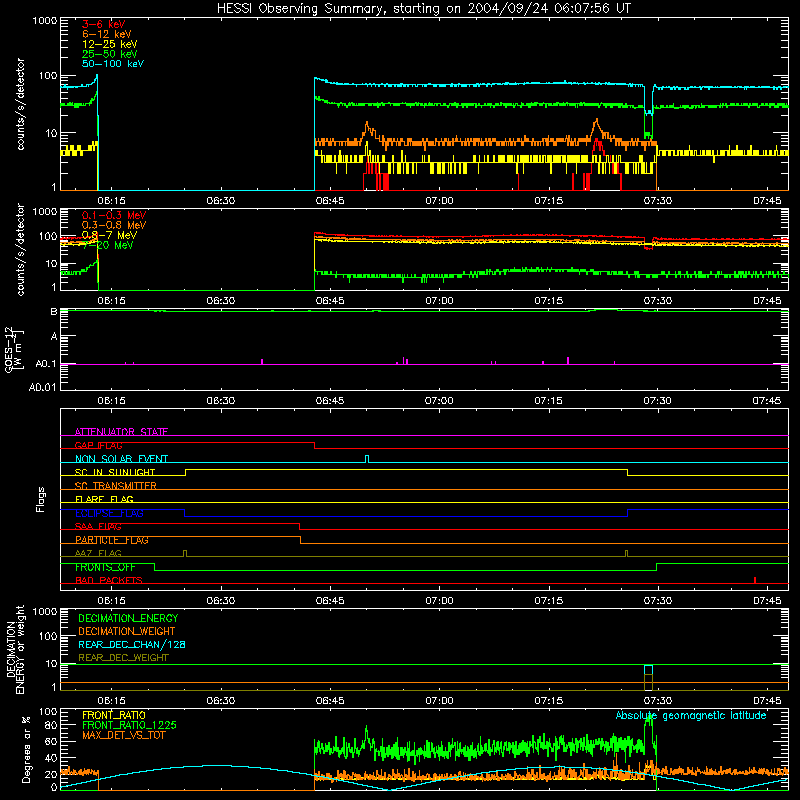Select the 50-100 keV legend label
The height and width of the screenshot is (800, 800).
tap(113, 63)
